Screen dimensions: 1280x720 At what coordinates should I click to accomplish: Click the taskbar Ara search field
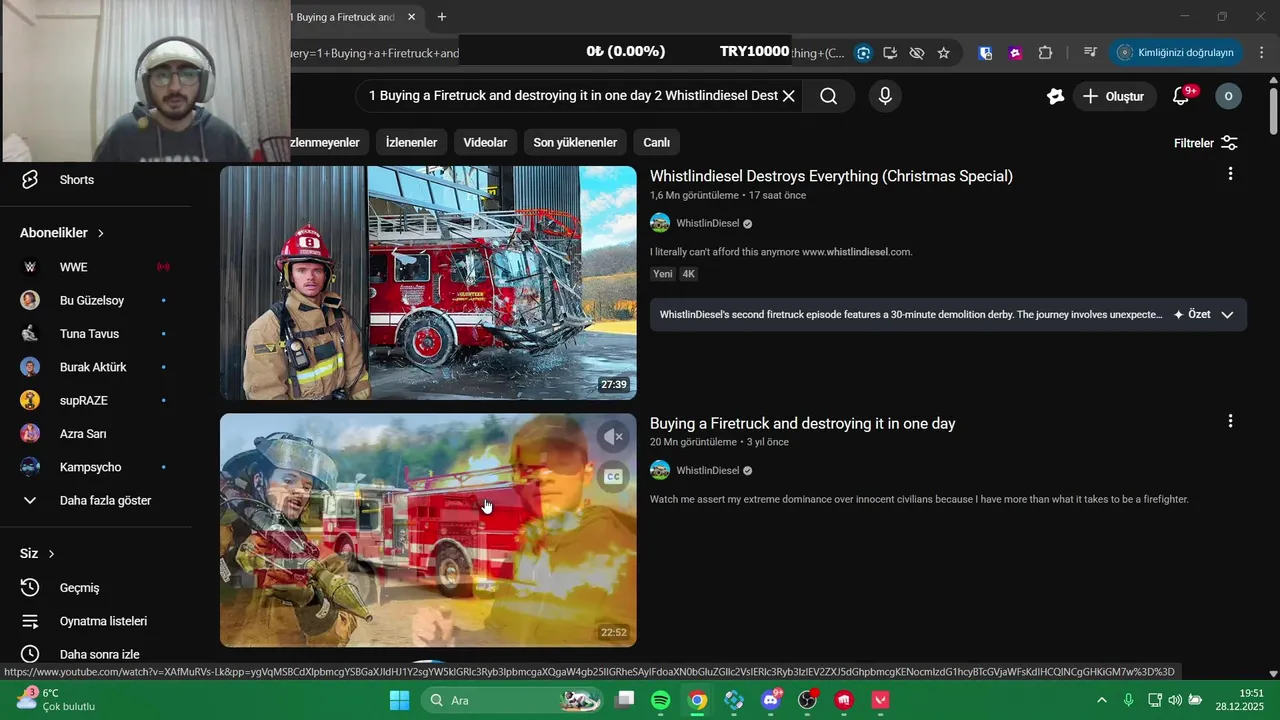pos(512,700)
